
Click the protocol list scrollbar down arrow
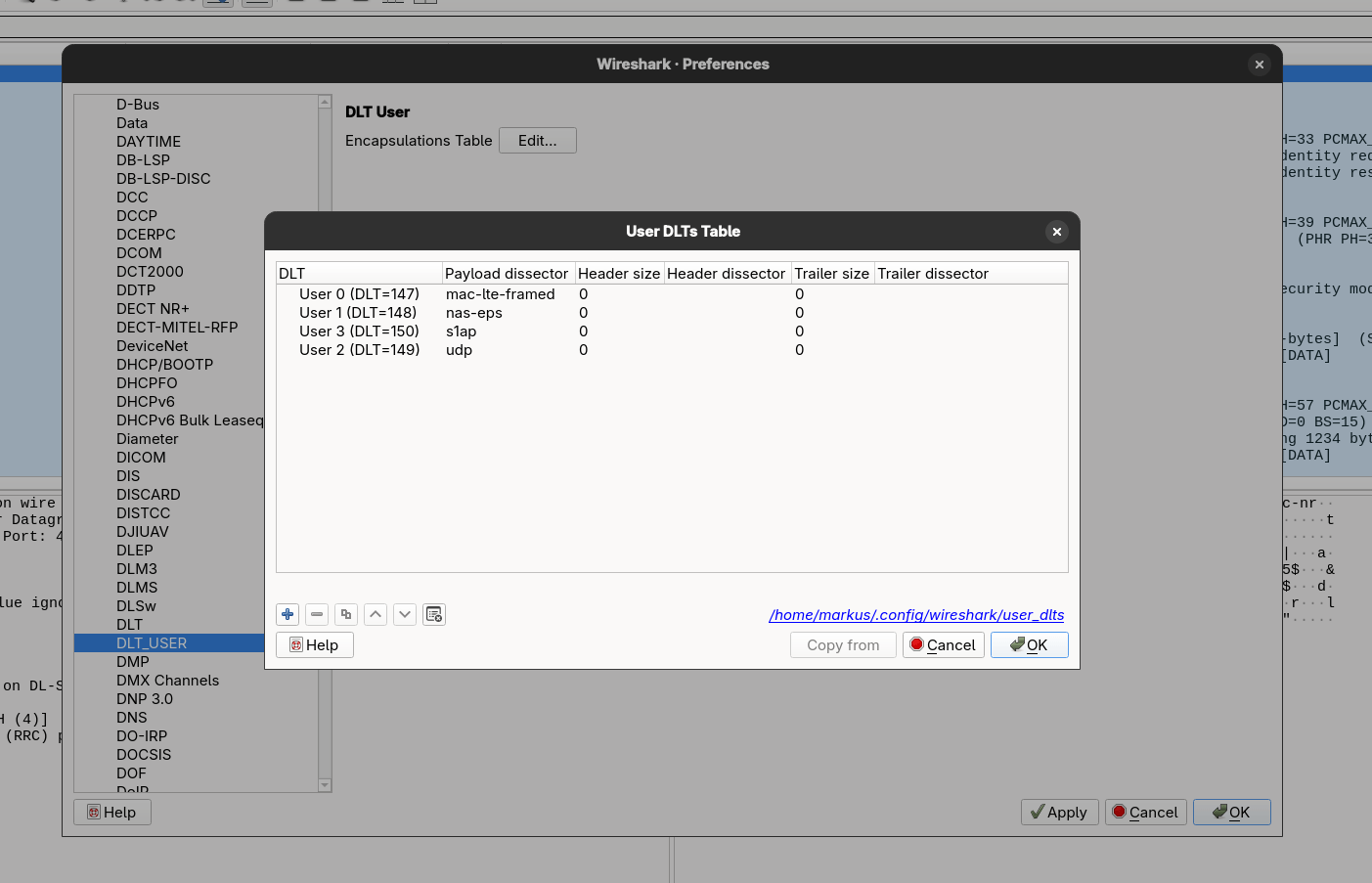point(324,785)
